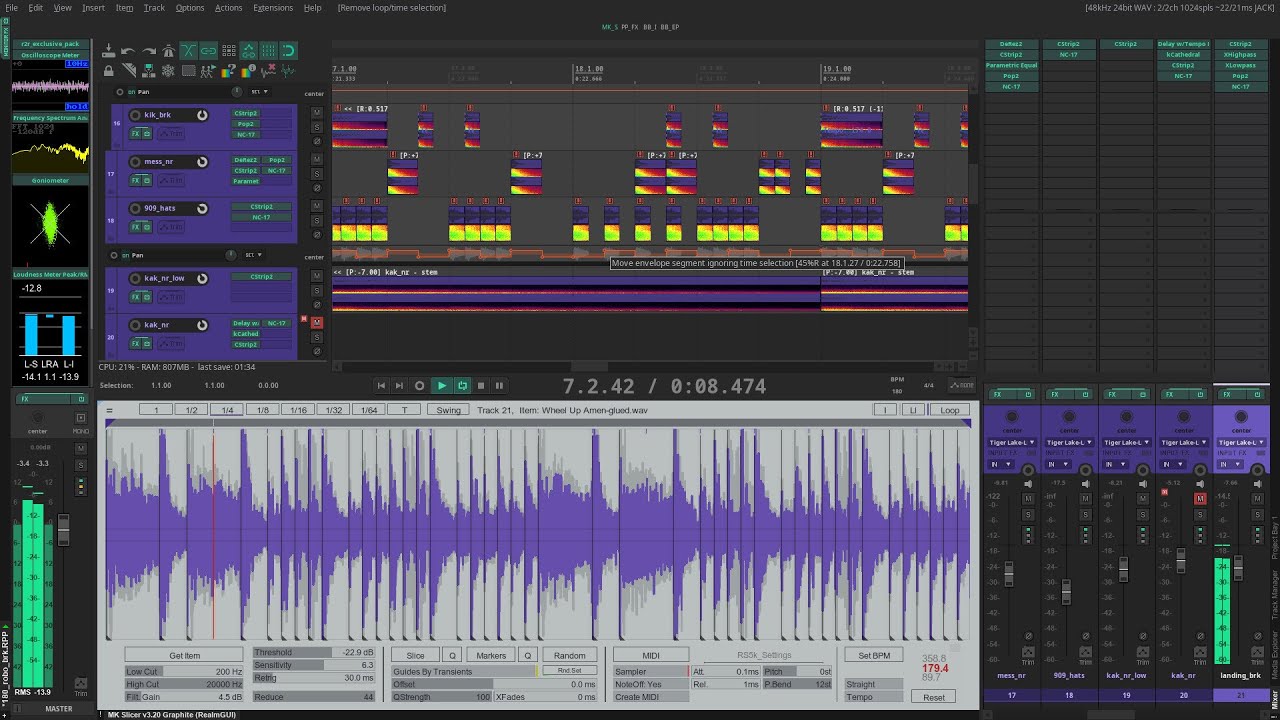
Task: Click the undo arrow toolbar icon
Action: 128,51
